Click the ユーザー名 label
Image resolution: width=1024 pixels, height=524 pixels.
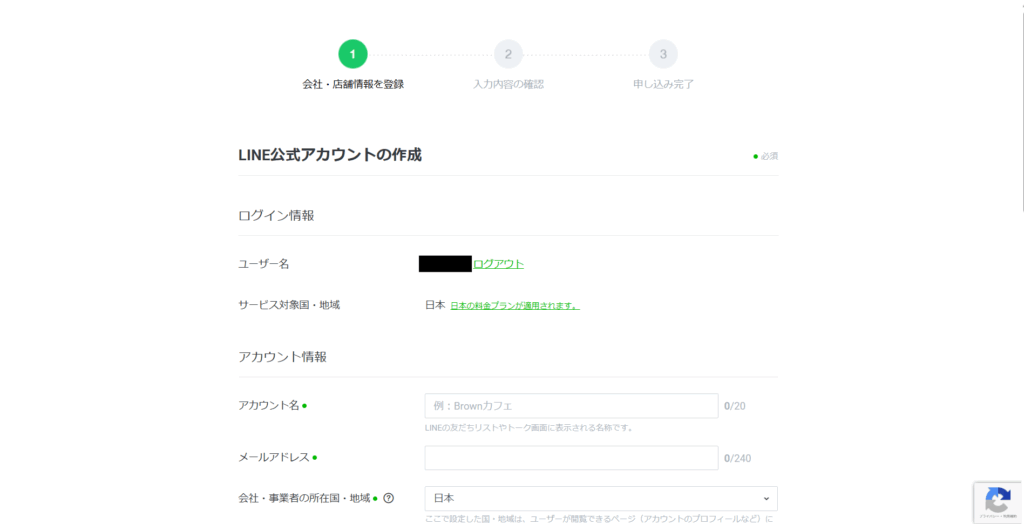tap(264, 264)
